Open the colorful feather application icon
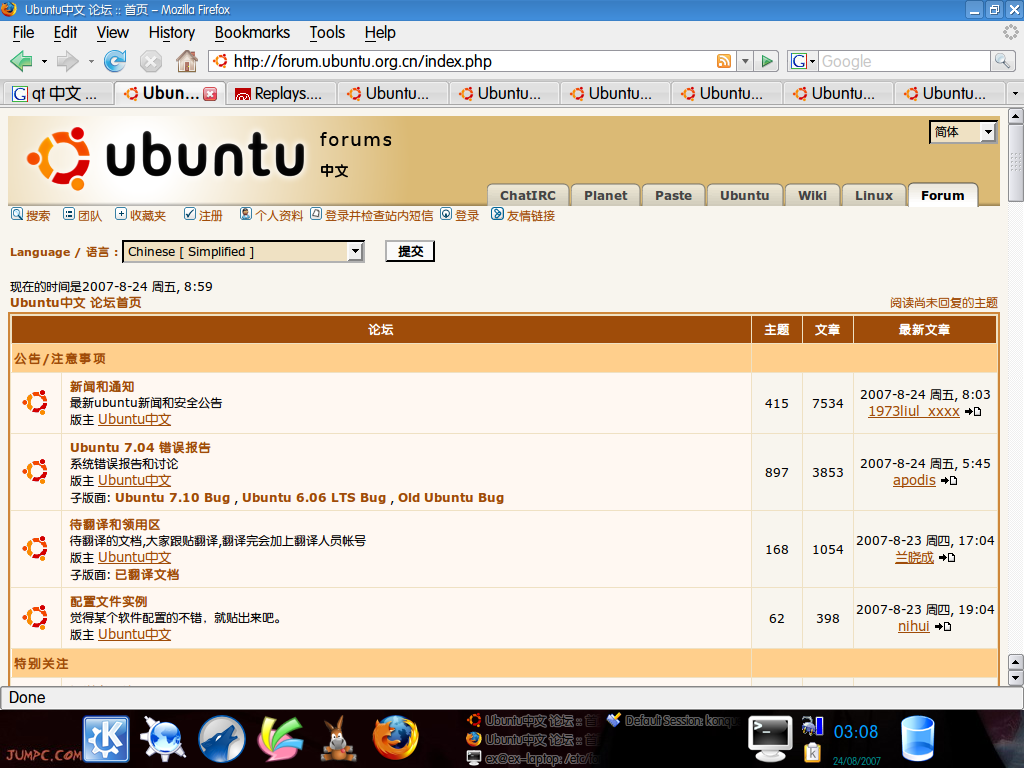This screenshot has width=1024, height=768. tap(280, 739)
